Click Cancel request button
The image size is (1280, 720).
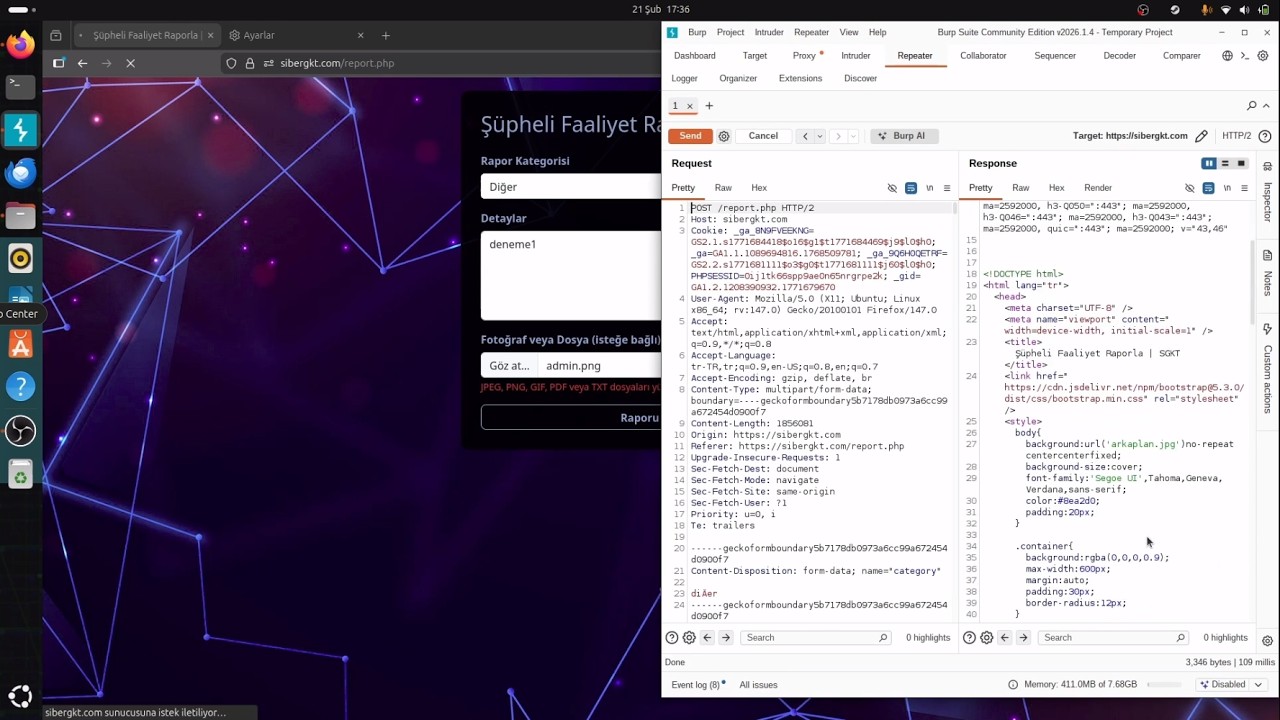(x=763, y=136)
